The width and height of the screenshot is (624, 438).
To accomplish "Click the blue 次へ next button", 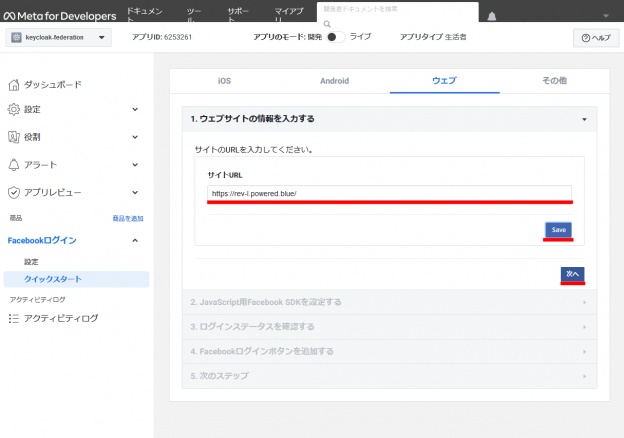I will click(572, 274).
